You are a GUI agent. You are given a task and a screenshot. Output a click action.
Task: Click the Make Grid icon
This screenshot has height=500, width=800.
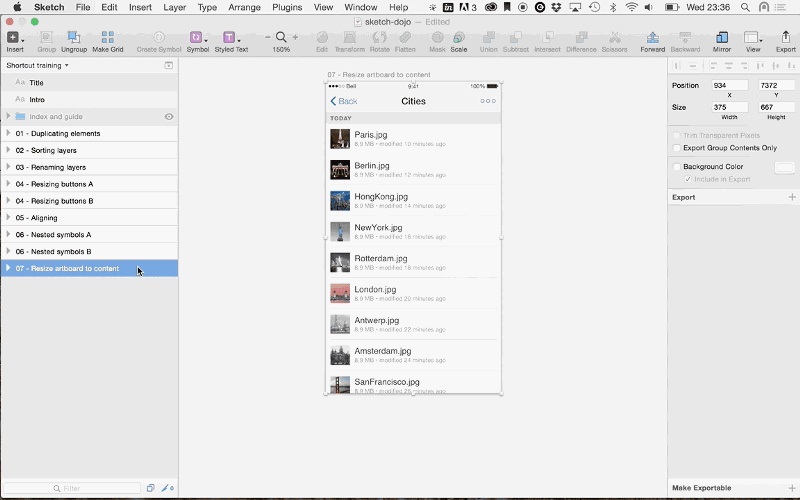coord(107,38)
